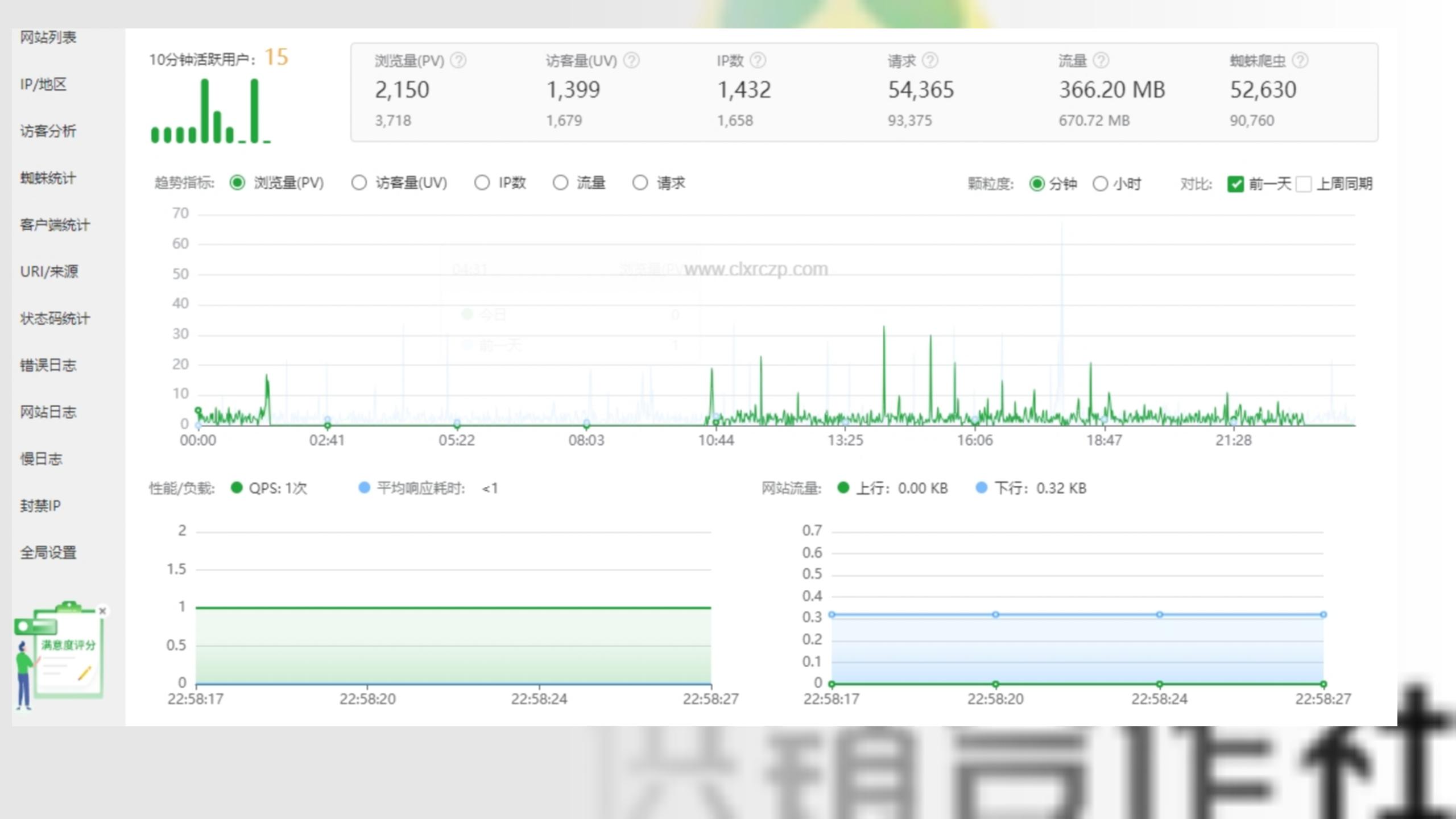
Task: Click the help icon next to 请求
Action: tap(930, 60)
